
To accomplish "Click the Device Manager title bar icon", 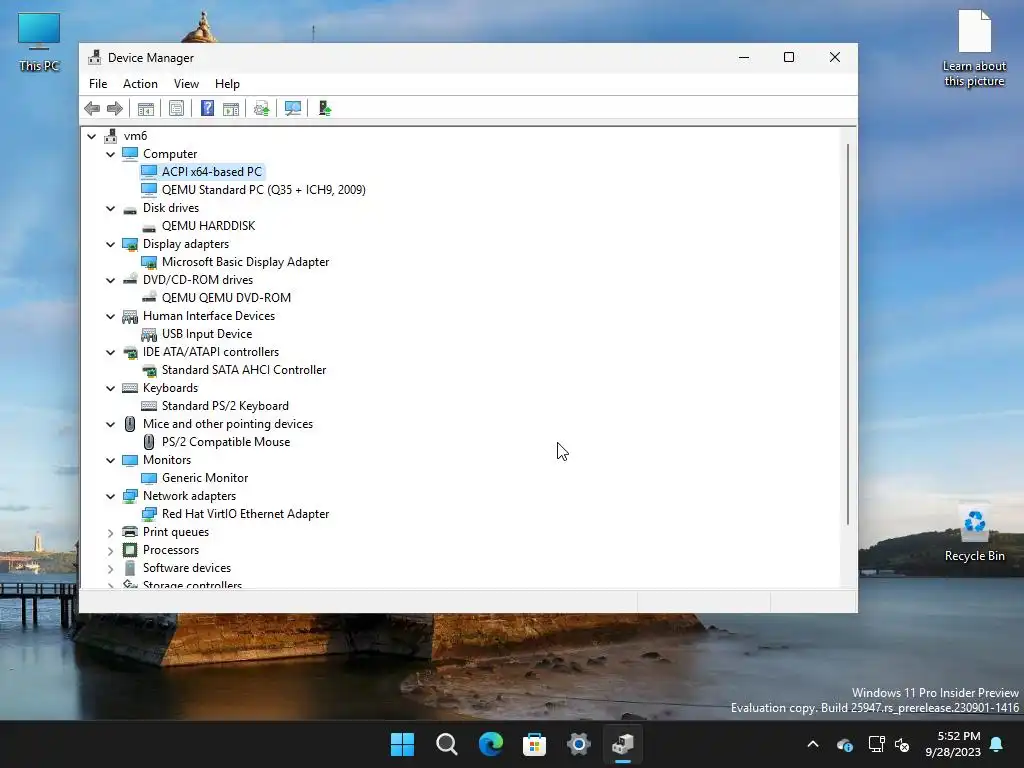I will (95, 57).
